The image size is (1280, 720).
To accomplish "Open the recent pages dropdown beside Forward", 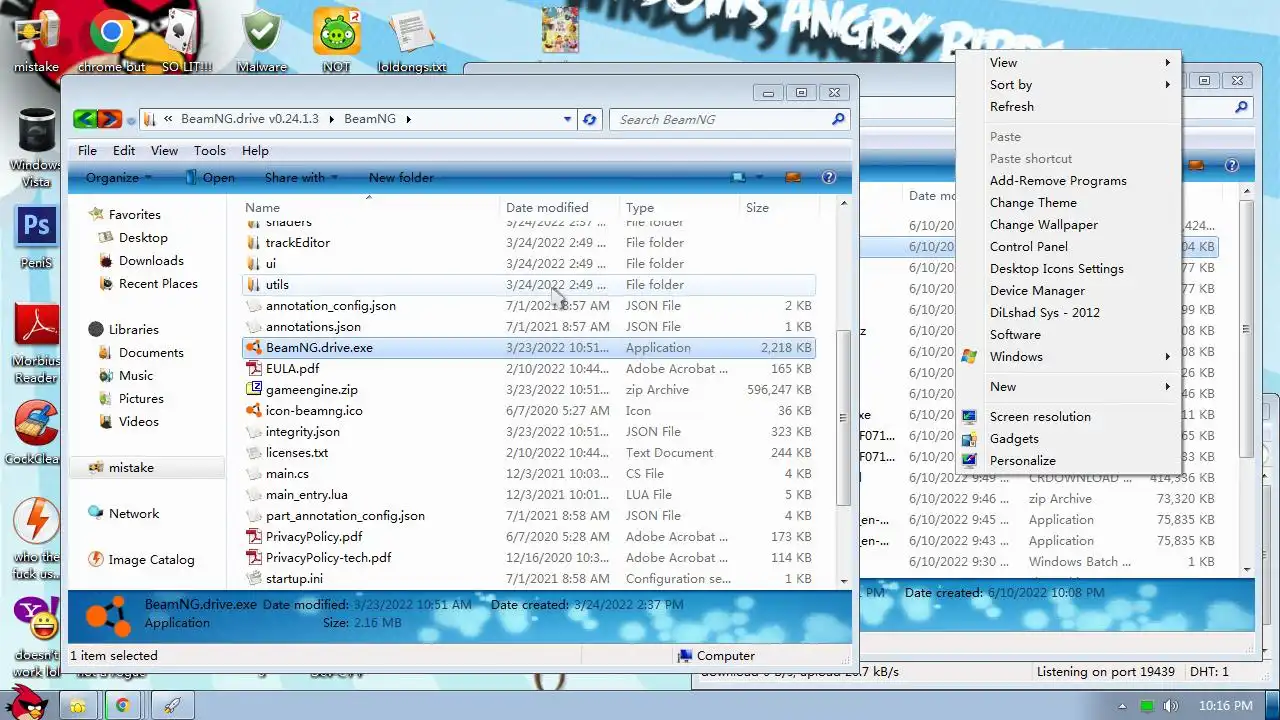I will 130,121.
